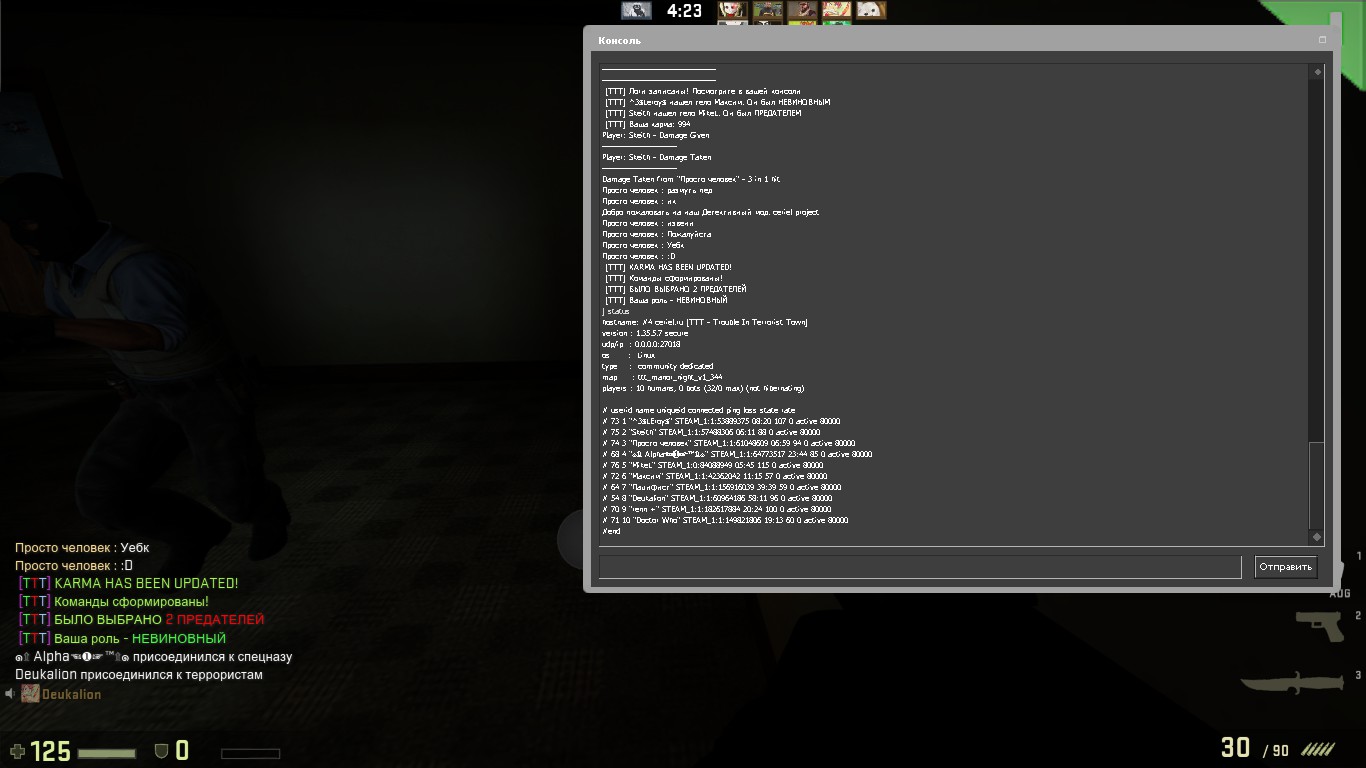
Task: Click Deukalion's small avatar in voice indicator
Action: pyautogui.click(x=30, y=694)
